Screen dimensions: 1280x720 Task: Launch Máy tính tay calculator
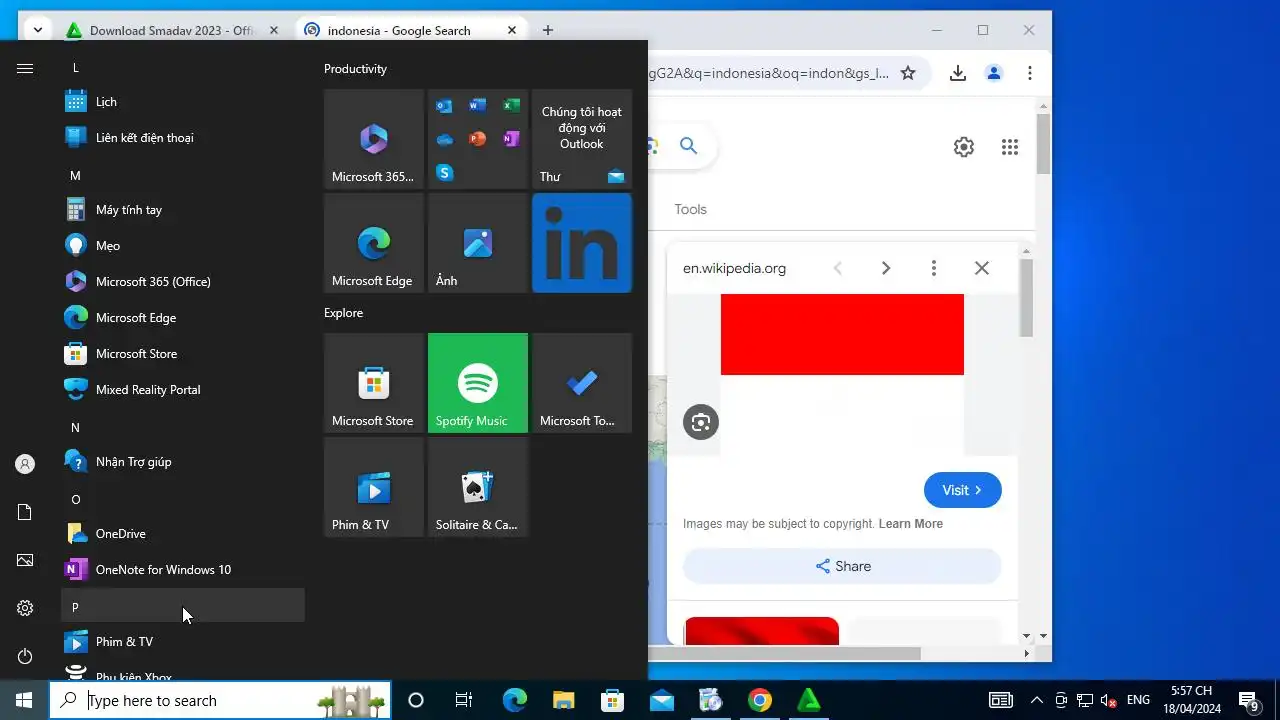183,210
